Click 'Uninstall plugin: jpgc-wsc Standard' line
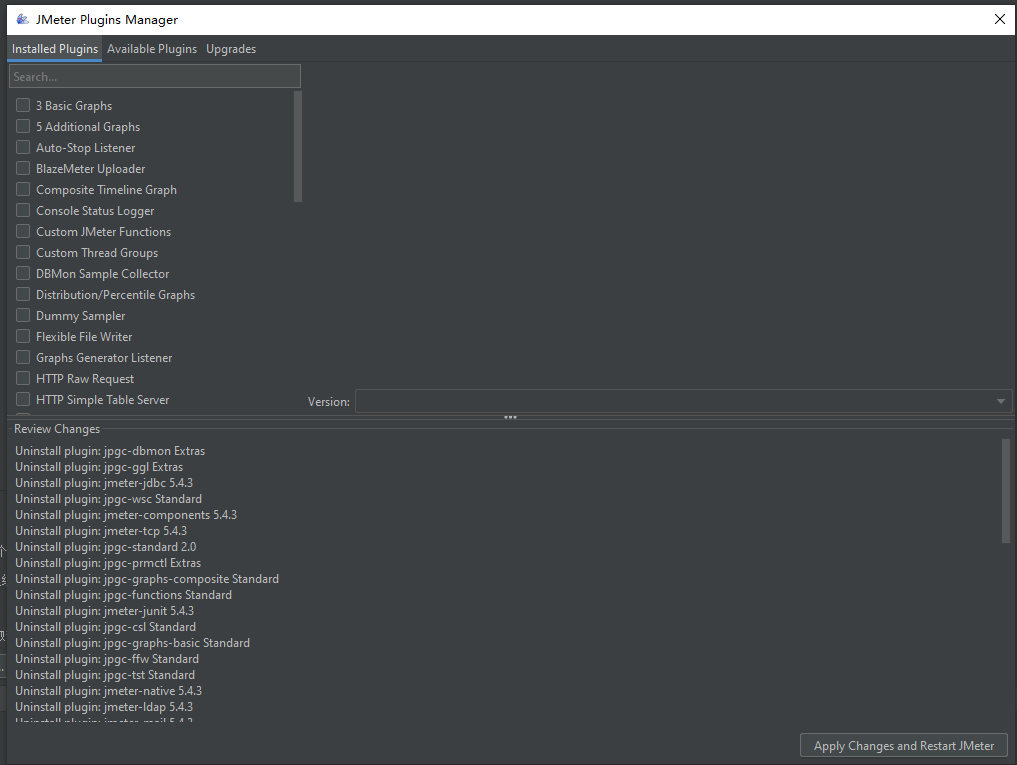This screenshot has height=765, width=1017. (108, 499)
